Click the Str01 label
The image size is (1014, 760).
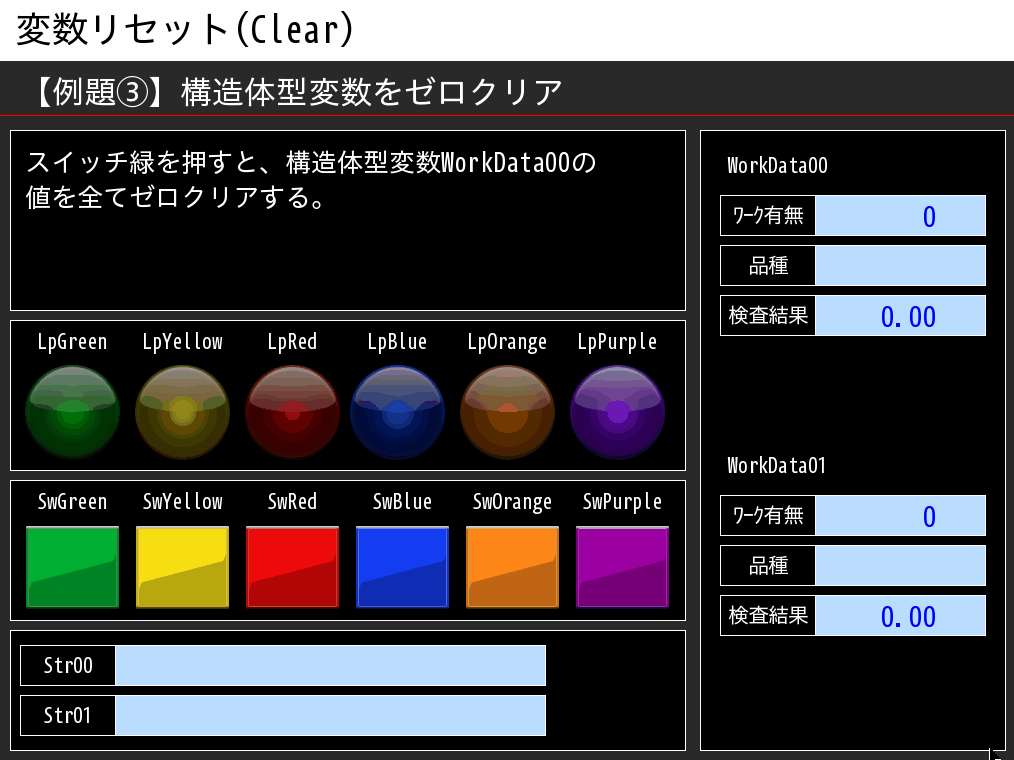tap(68, 715)
